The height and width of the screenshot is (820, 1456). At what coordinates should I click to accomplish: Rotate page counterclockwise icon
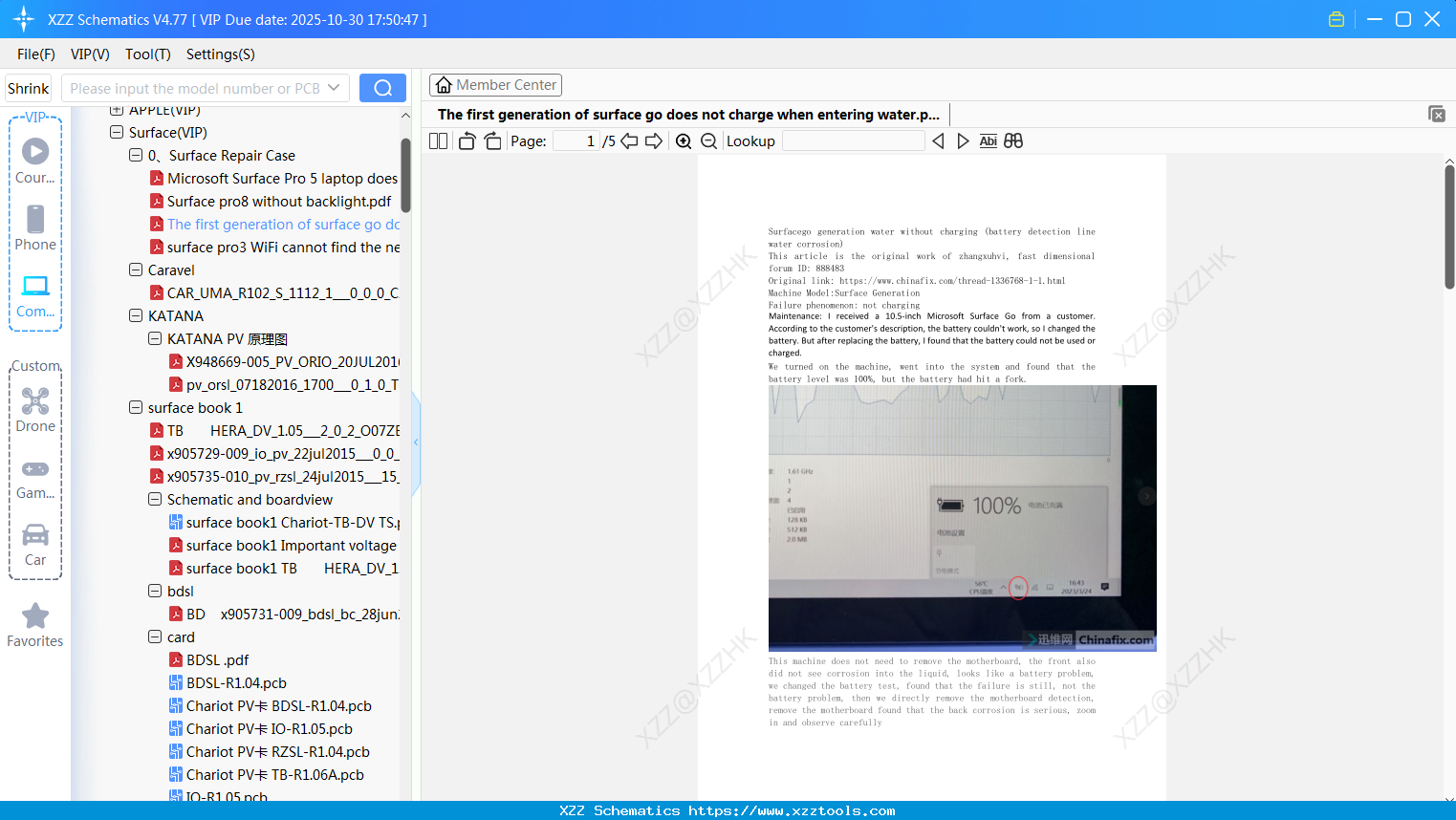click(467, 140)
